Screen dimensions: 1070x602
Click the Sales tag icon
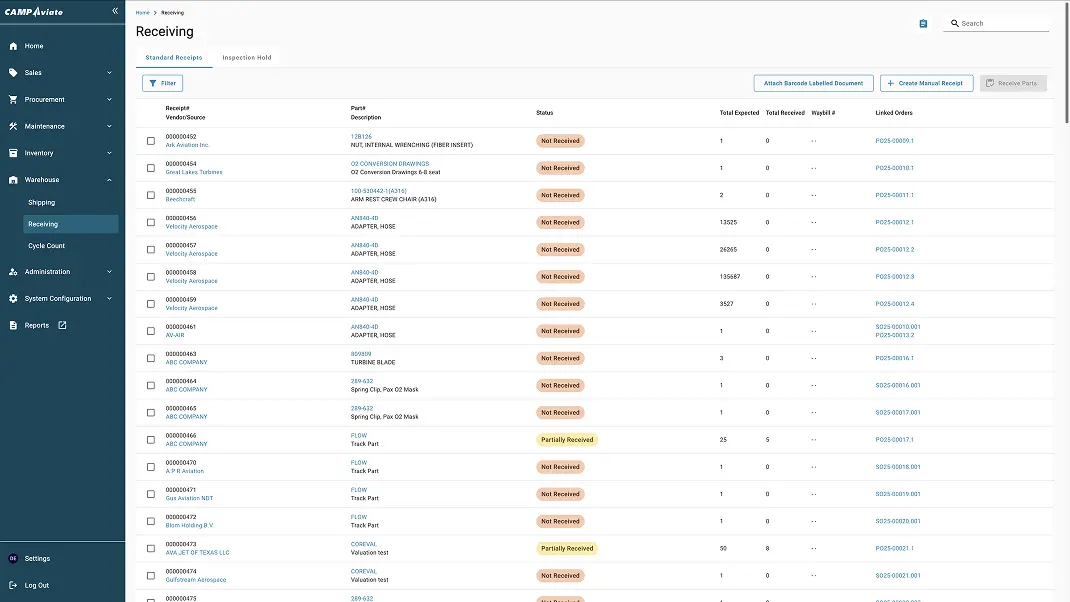coord(13,72)
